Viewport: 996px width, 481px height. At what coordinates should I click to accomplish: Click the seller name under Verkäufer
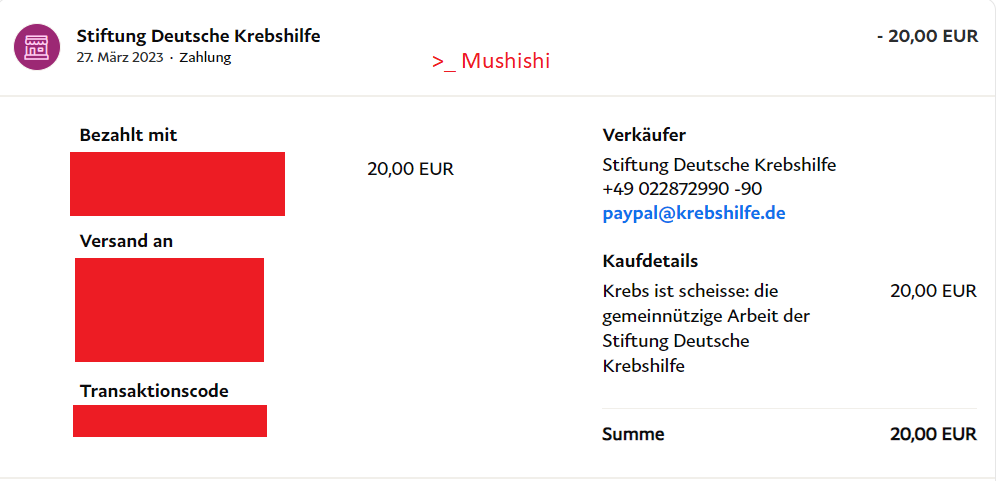[x=719, y=165]
